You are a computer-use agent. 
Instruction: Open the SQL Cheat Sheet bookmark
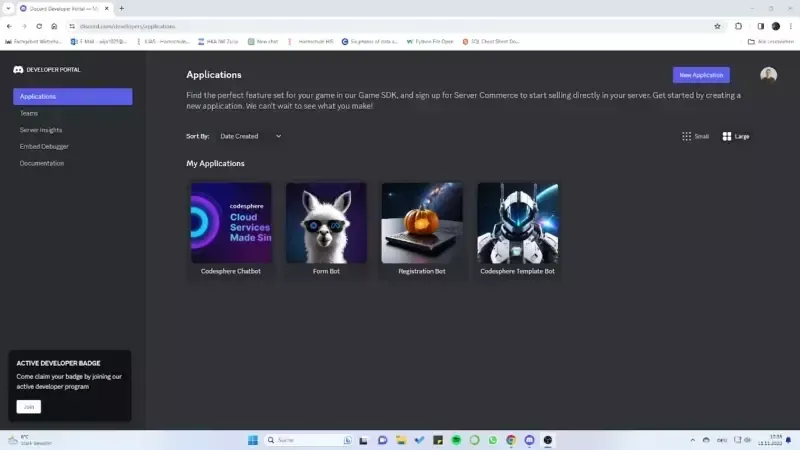[491, 41]
